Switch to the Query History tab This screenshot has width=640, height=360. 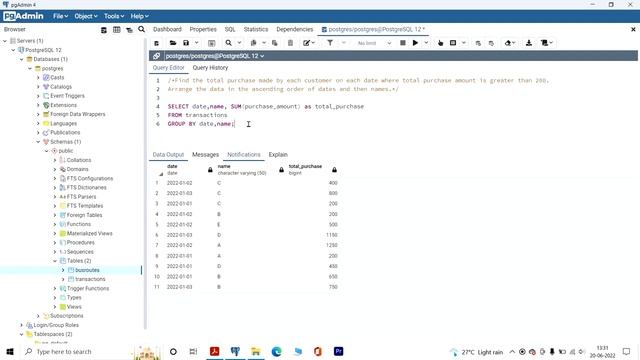(210, 68)
